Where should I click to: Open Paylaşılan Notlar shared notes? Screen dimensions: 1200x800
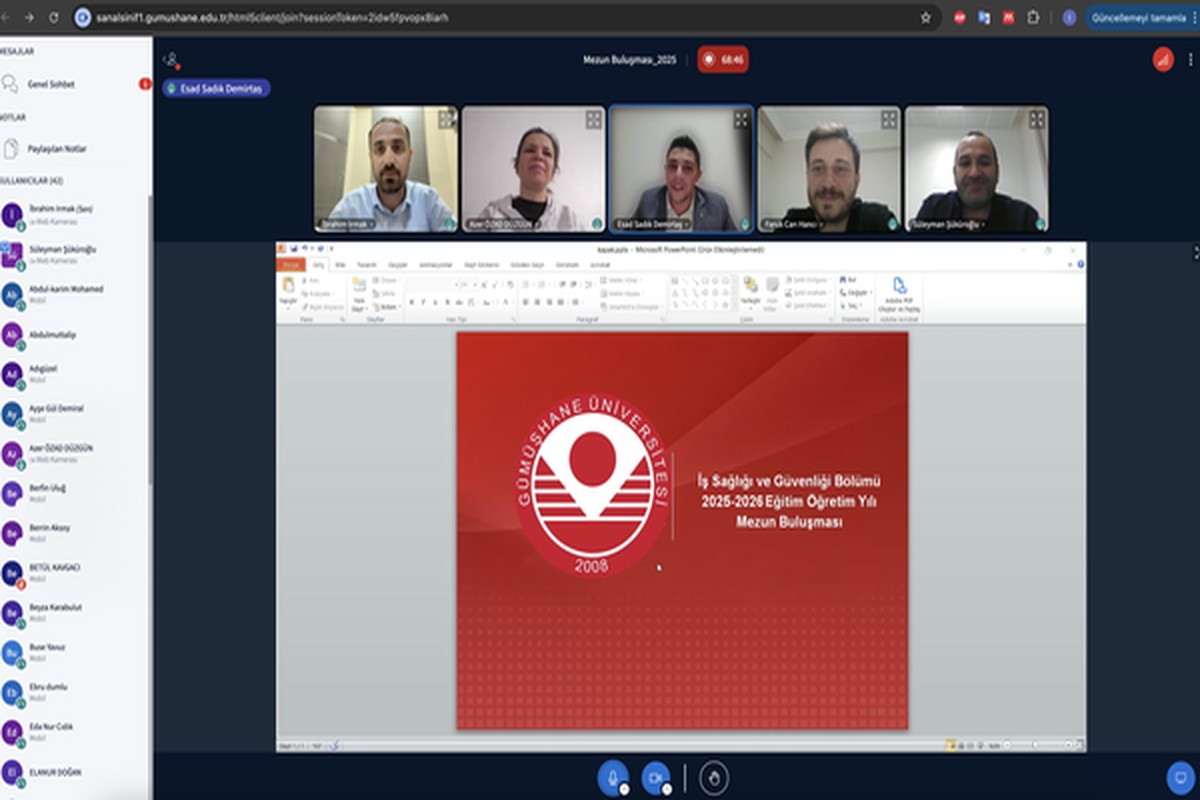tap(56, 149)
